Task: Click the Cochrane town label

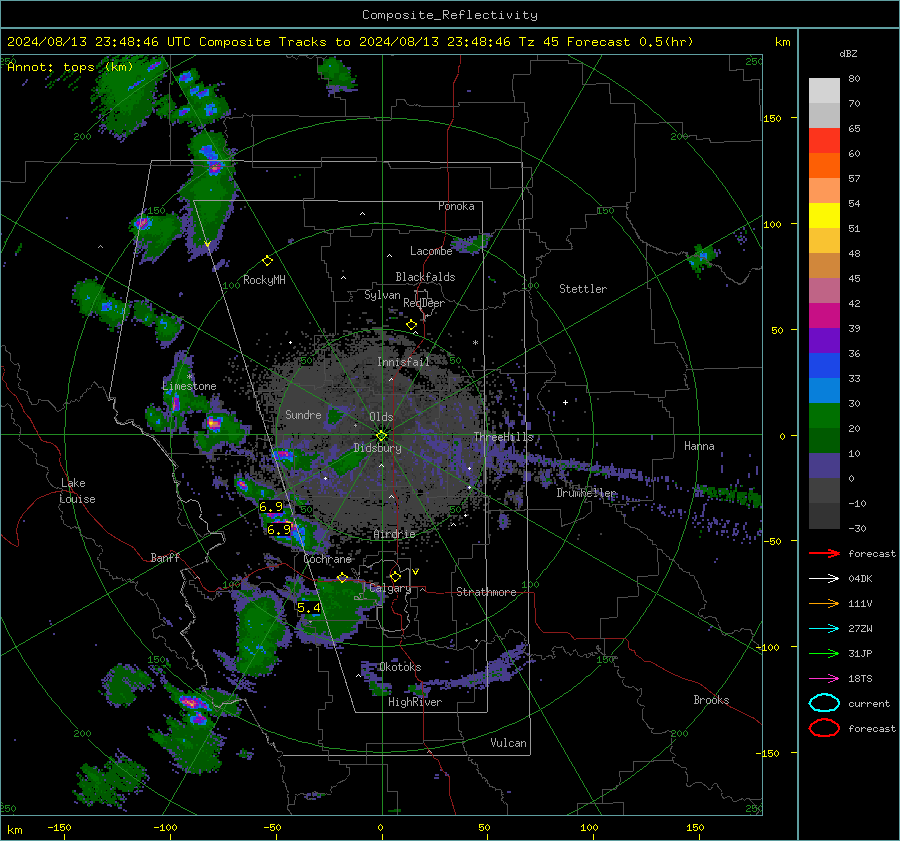Action: point(327,559)
